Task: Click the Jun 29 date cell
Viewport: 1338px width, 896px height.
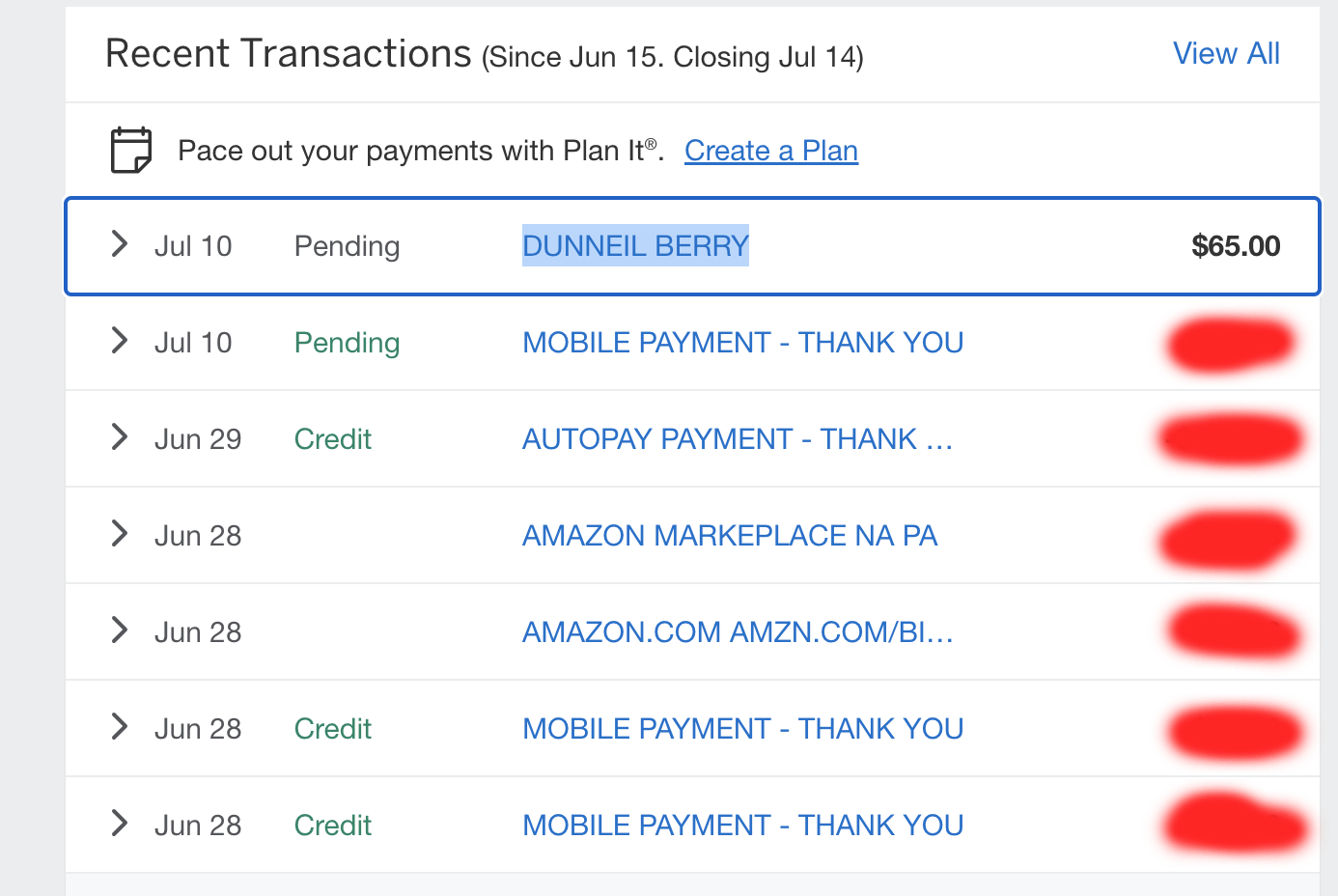Action: pos(198,439)
